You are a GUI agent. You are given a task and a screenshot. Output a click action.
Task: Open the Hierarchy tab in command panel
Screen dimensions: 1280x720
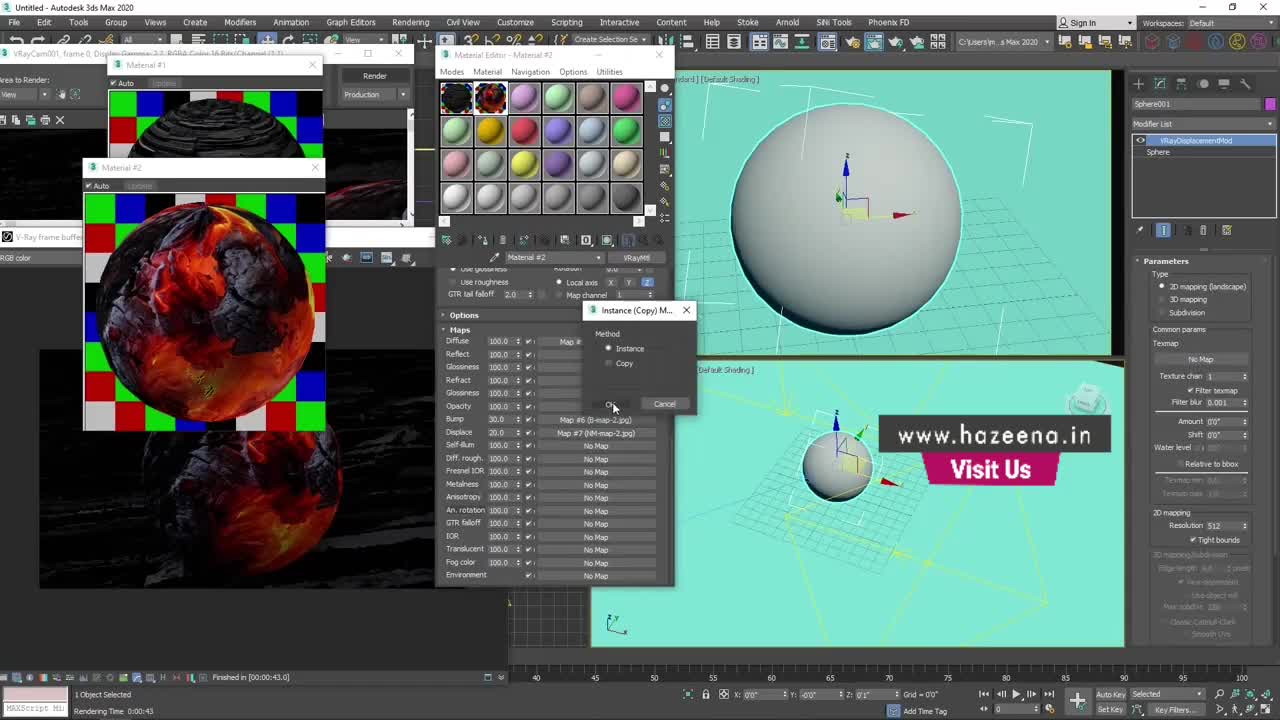[1181, 84]
